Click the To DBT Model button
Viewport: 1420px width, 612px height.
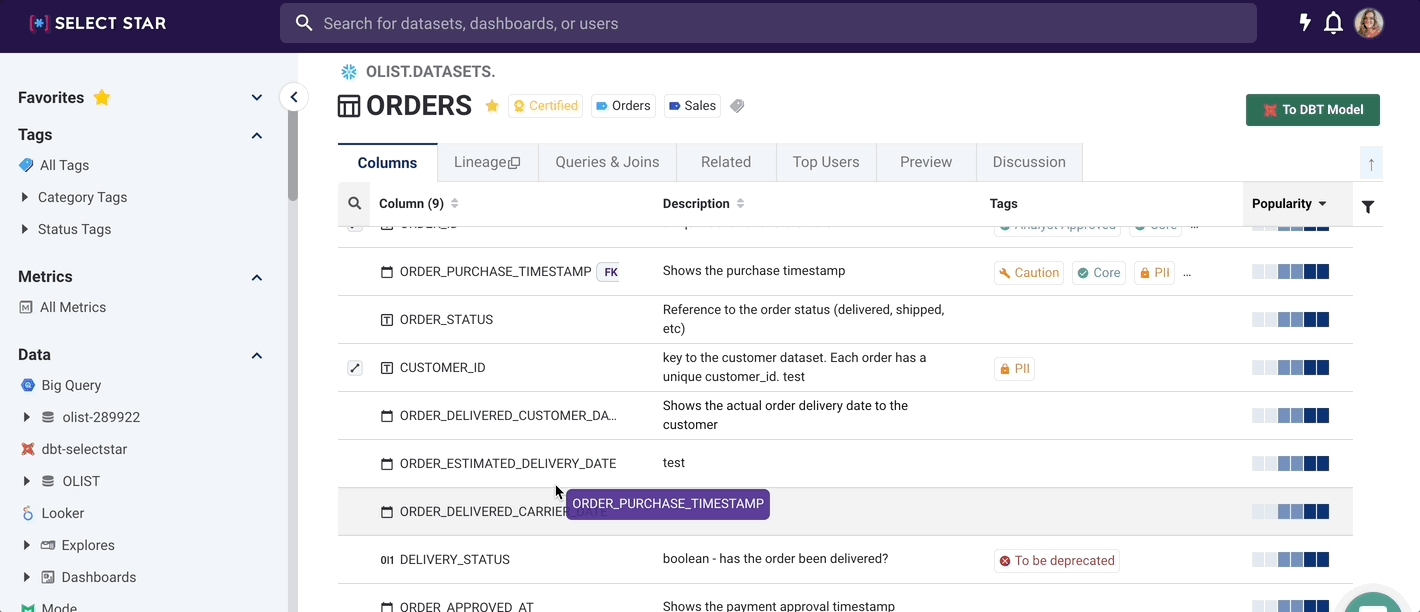point(1312,110)
